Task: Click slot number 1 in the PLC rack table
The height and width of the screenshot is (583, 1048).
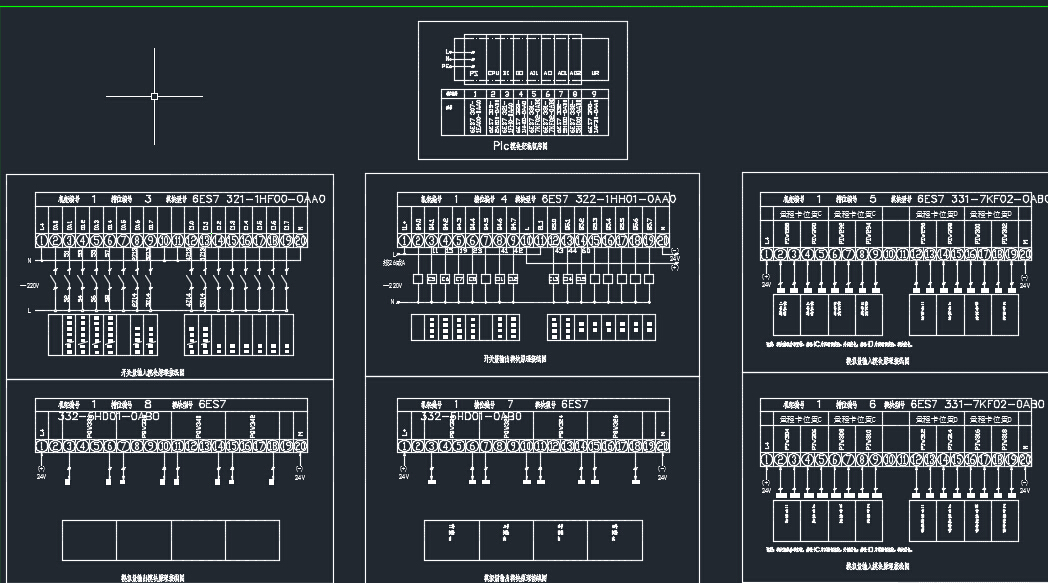Action: [x=473, y=93]
